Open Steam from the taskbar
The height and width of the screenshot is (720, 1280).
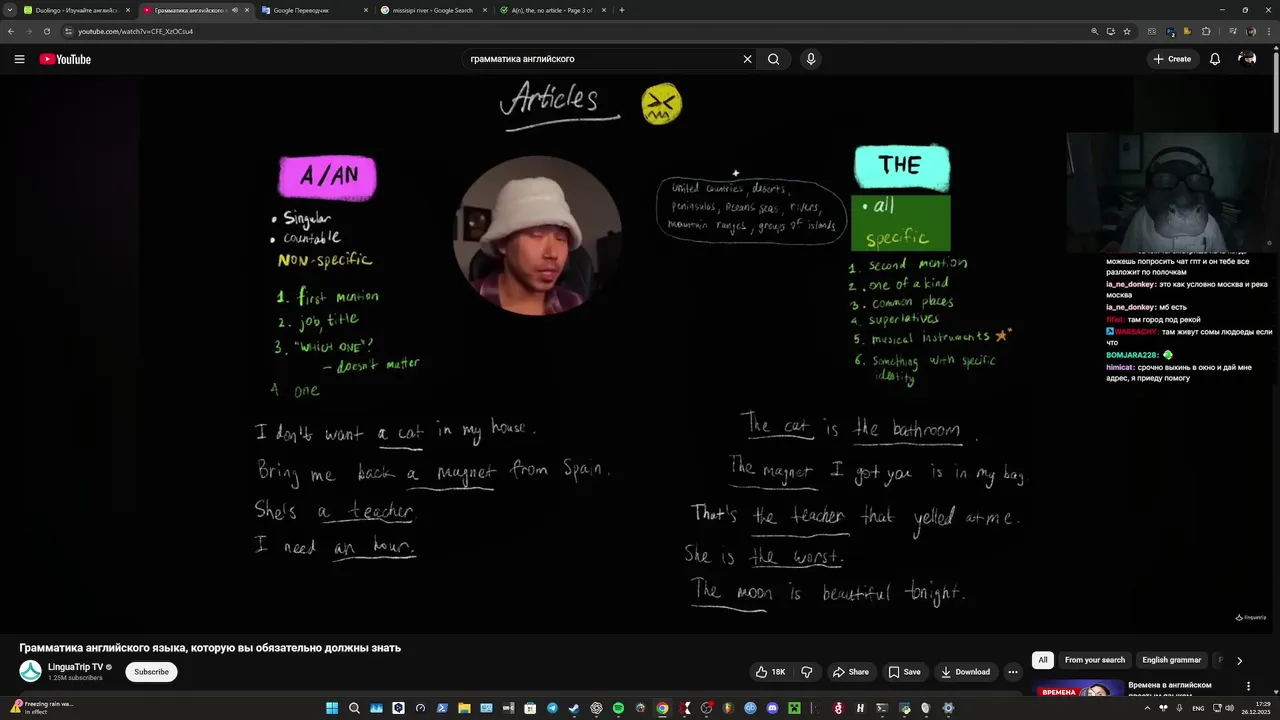click(x=574, y=708)
